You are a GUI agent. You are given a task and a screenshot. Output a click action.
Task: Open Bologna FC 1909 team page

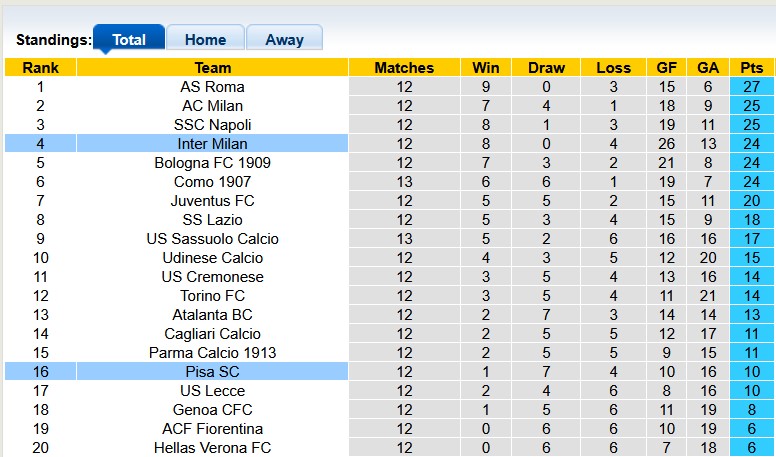212,163
